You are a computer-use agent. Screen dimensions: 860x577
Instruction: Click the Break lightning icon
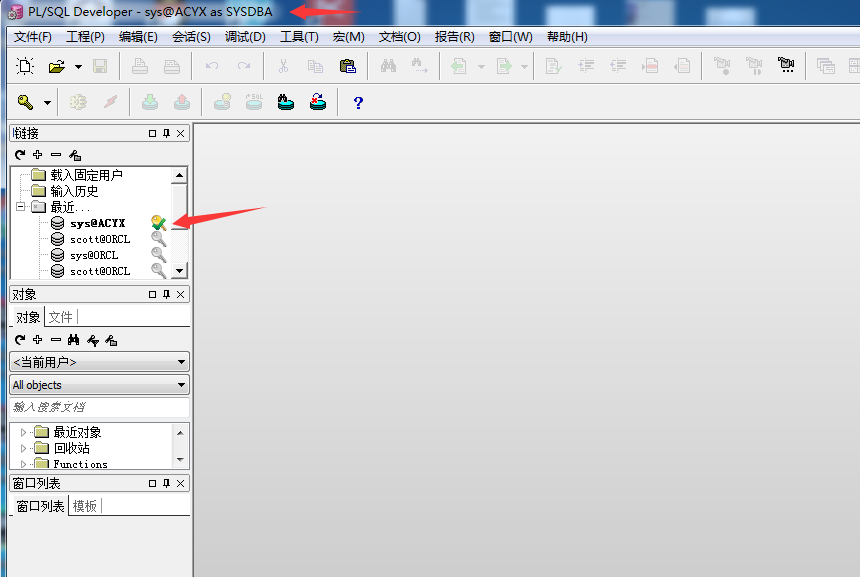pyautogui.click(x=110, y=102)
